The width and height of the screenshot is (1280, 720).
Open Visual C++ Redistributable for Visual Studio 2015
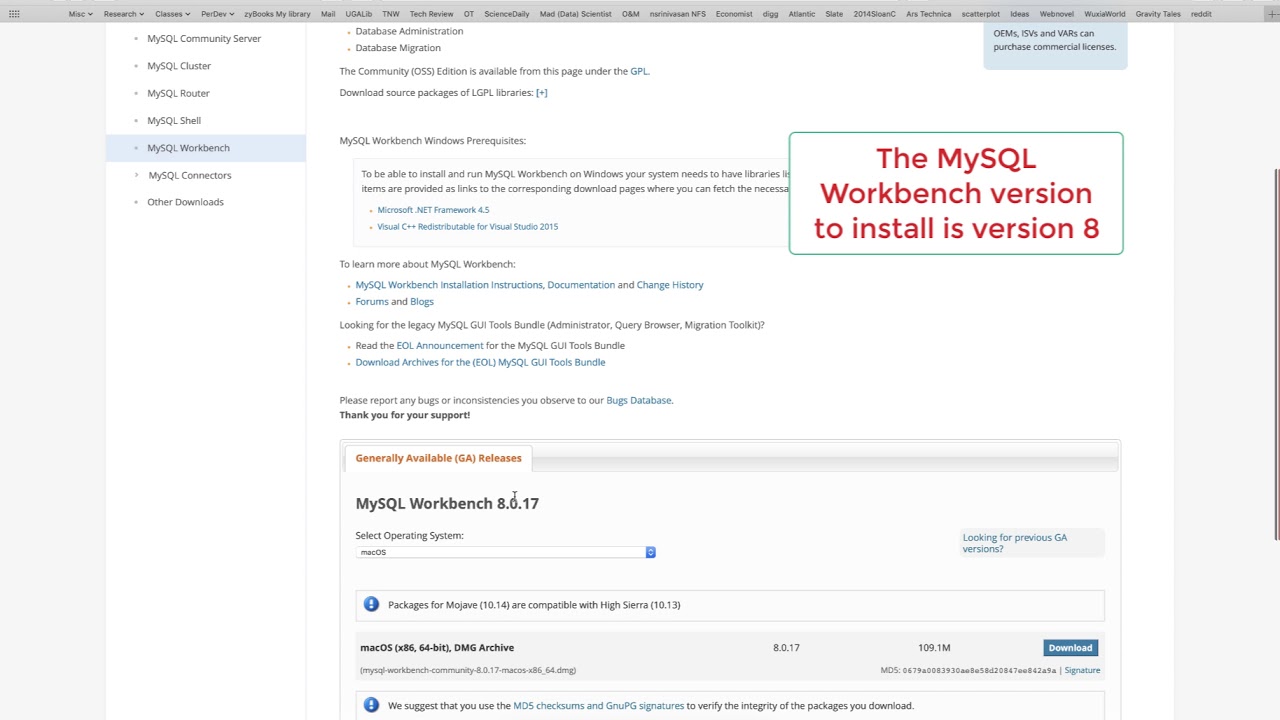tap(467, 226)
